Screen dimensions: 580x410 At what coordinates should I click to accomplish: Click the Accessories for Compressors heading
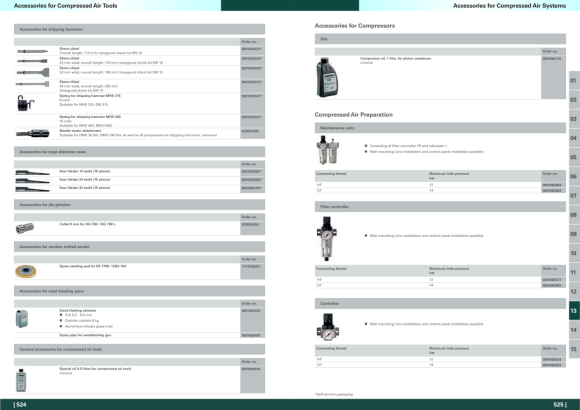(355, 26)
